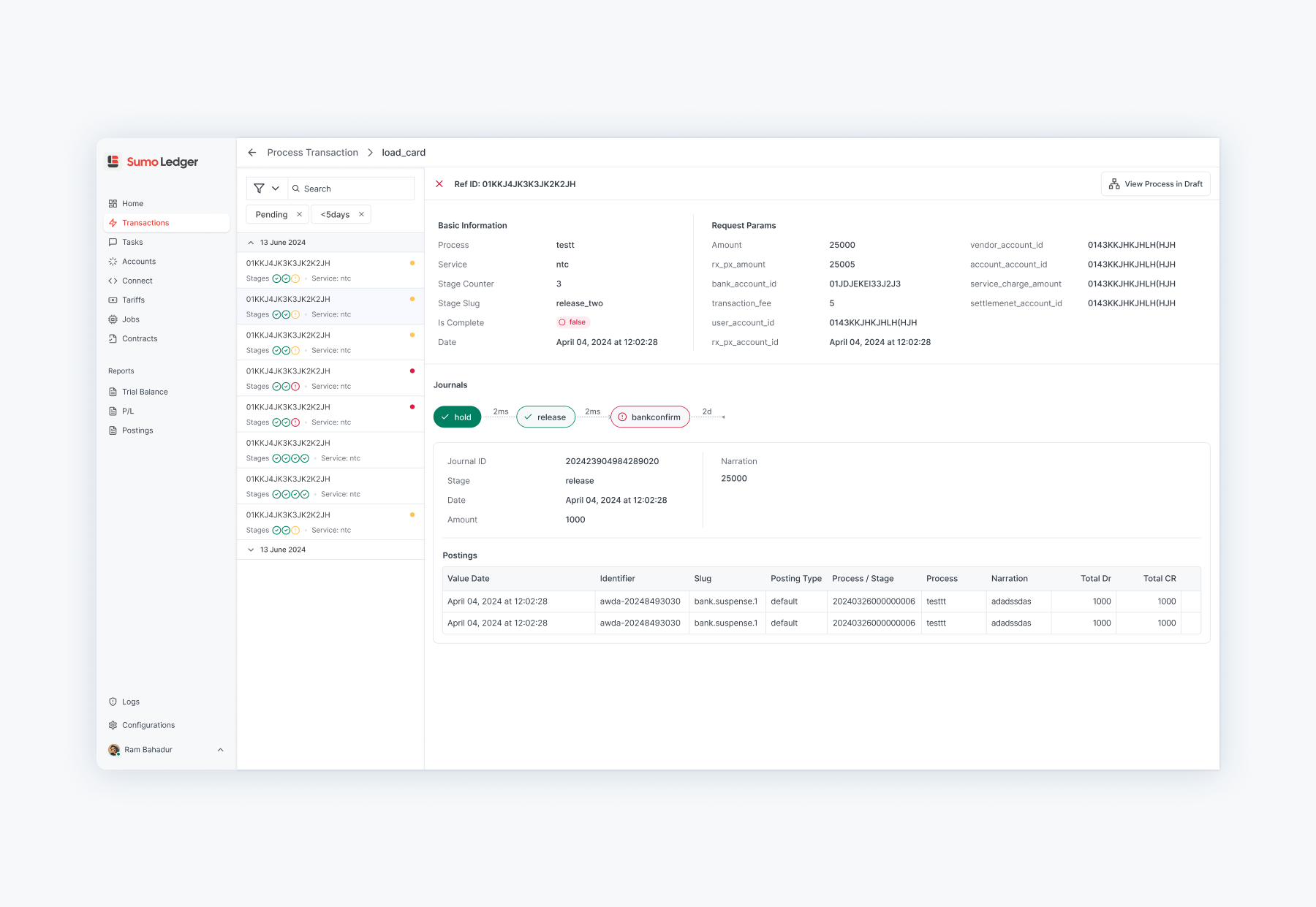The height and width of the screenshot is (907, 1316).
Task: Open the P/L report
Action: tap(167, 411)
